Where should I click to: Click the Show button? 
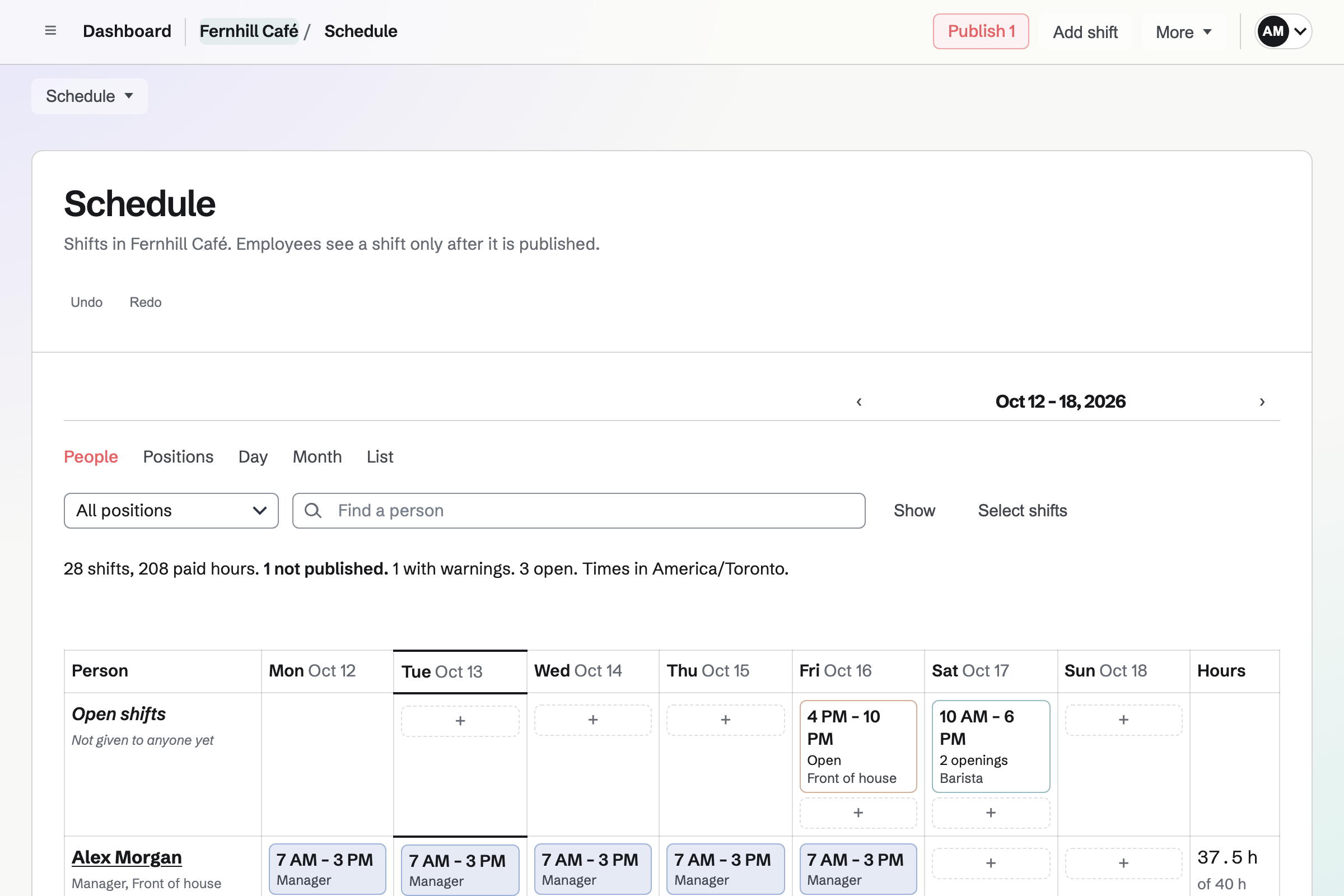click(x=914, y=510)
